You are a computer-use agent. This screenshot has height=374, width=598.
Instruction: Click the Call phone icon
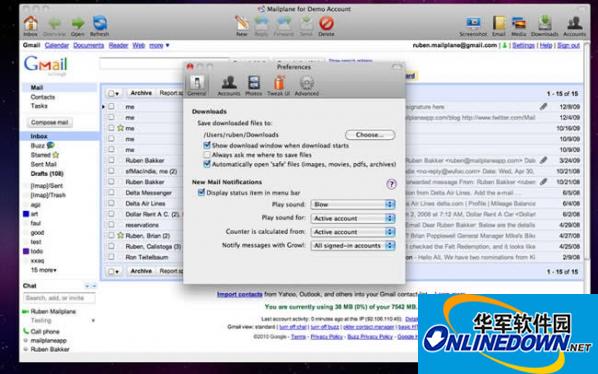coord(26,331)
